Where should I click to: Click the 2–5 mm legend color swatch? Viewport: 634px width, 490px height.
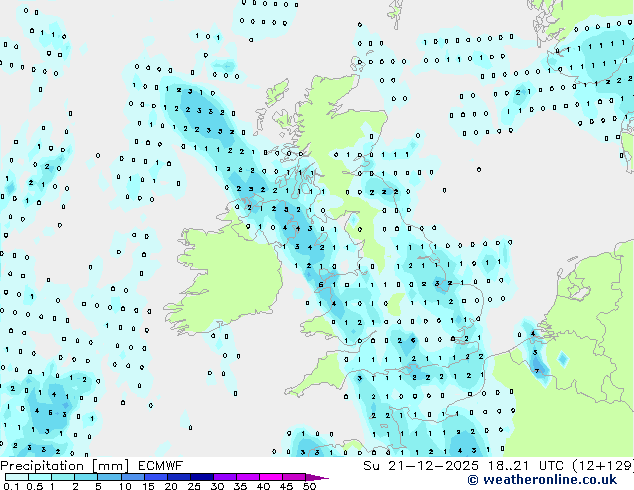coord(86,477)
